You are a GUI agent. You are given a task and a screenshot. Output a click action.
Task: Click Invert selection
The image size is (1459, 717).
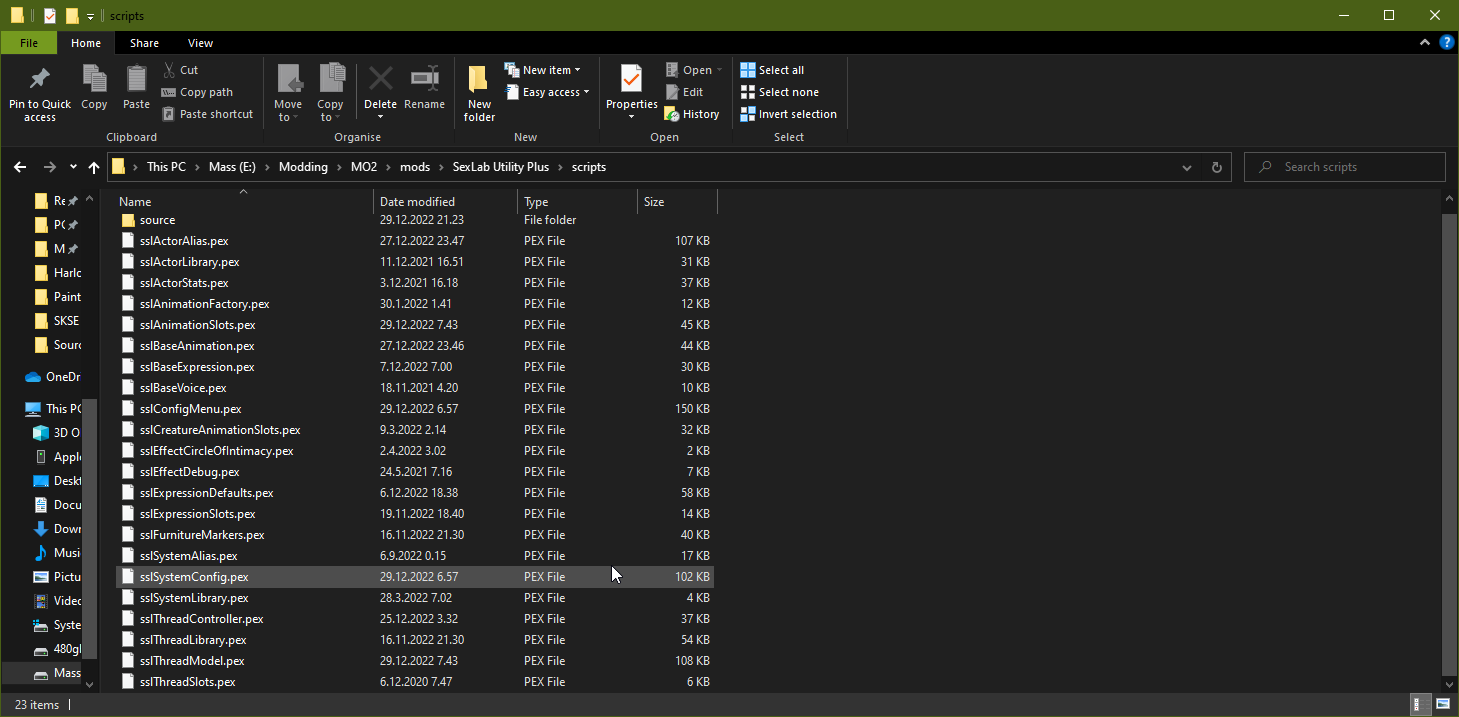tap(788, 114)
